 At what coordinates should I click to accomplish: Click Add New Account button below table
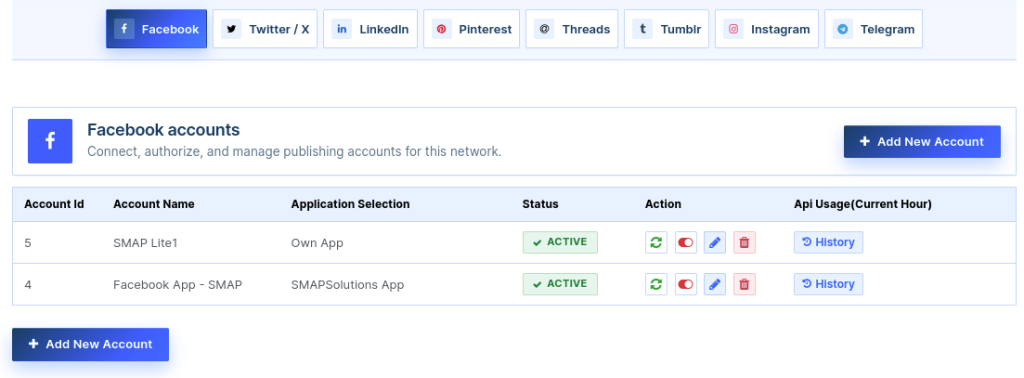coord(90,344)
